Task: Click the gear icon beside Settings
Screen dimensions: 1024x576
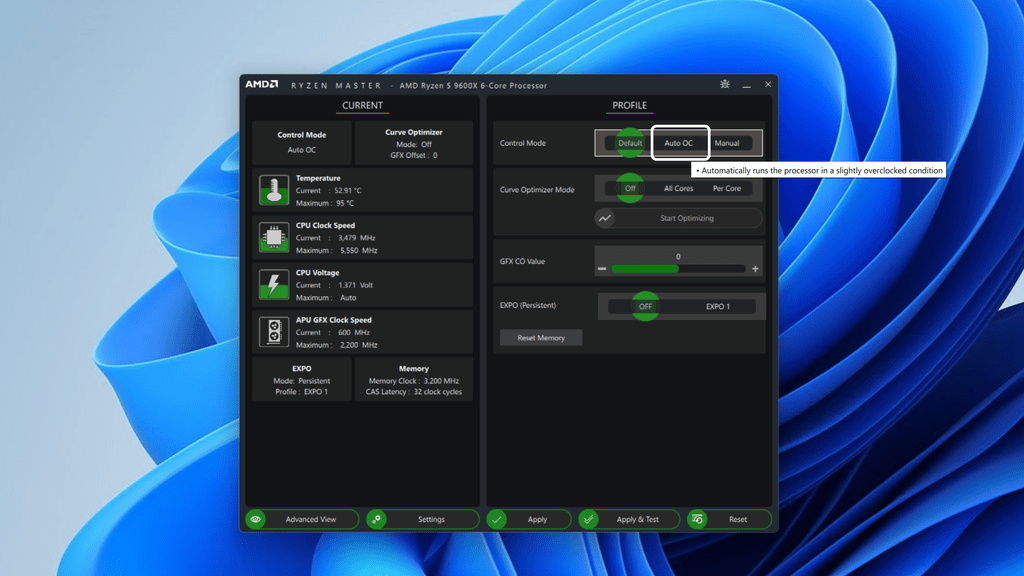Action: coord(376,519)
